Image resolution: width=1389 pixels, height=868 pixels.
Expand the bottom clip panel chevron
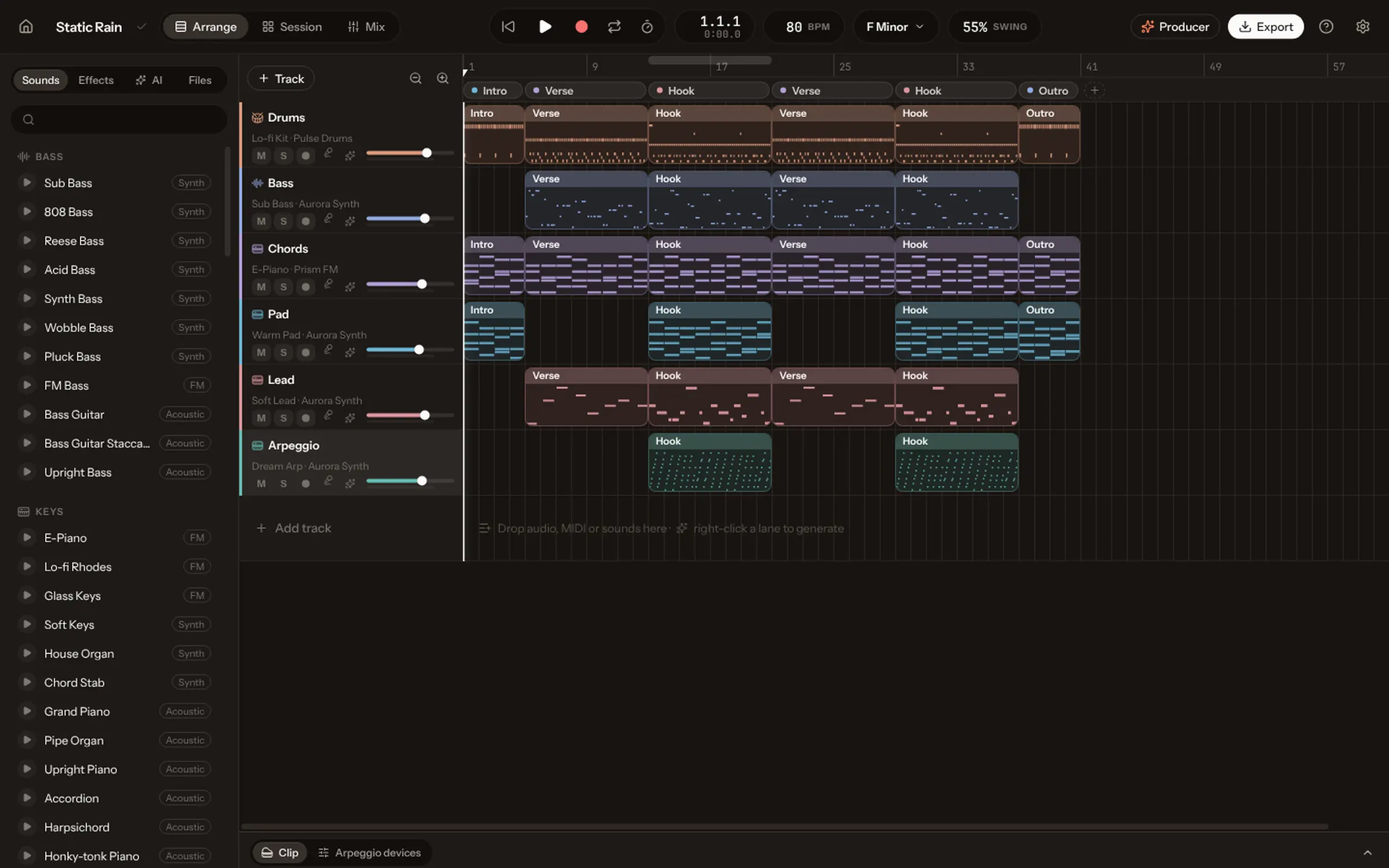[x=1368, y=852]
